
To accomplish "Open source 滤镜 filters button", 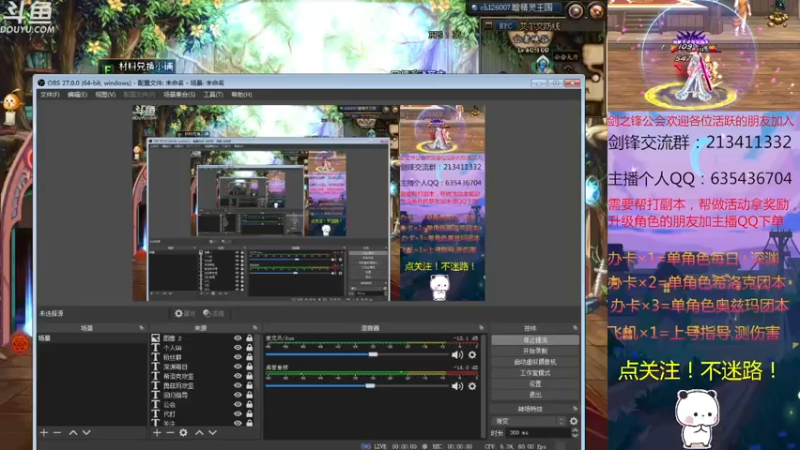I will click(214, 313).
